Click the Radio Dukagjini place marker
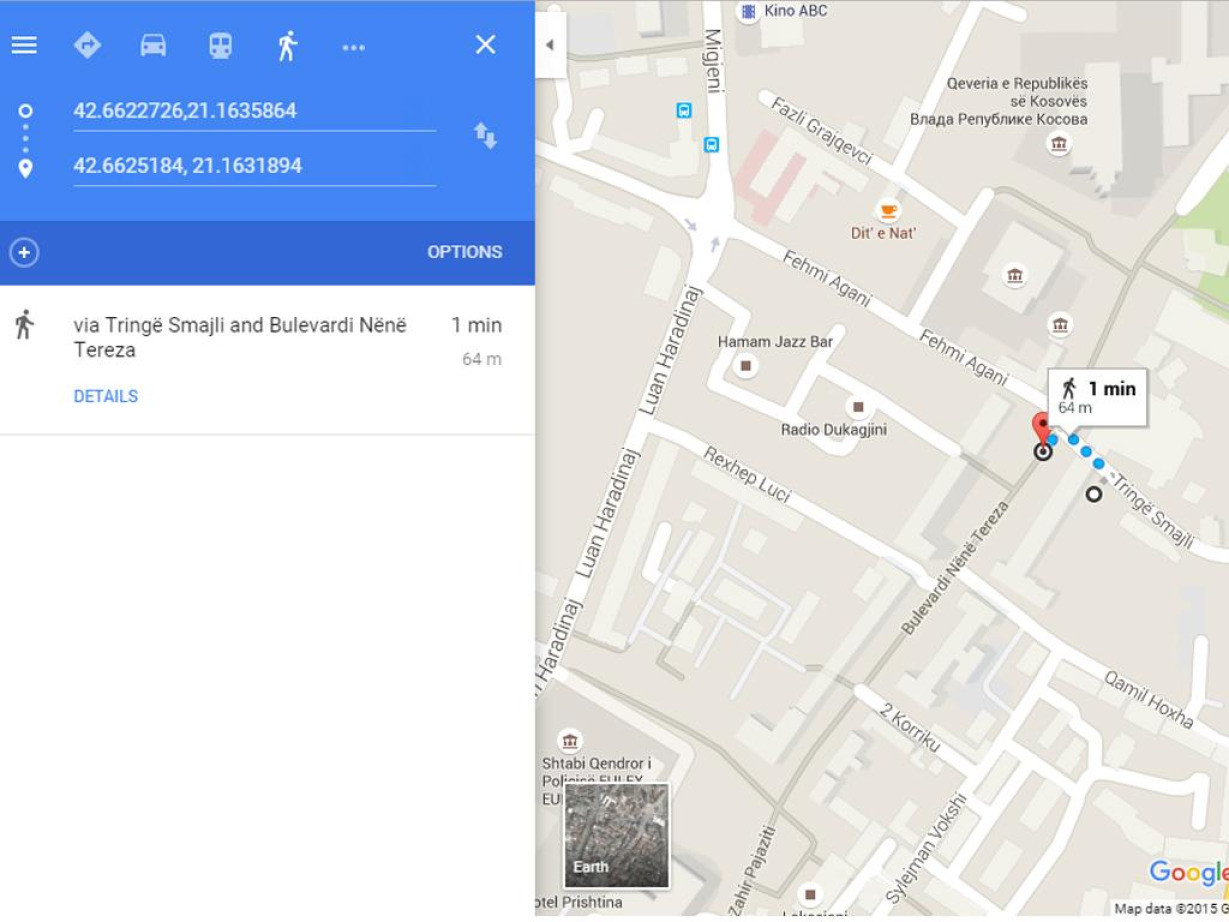1229x922 pixels. coord(856,406)
